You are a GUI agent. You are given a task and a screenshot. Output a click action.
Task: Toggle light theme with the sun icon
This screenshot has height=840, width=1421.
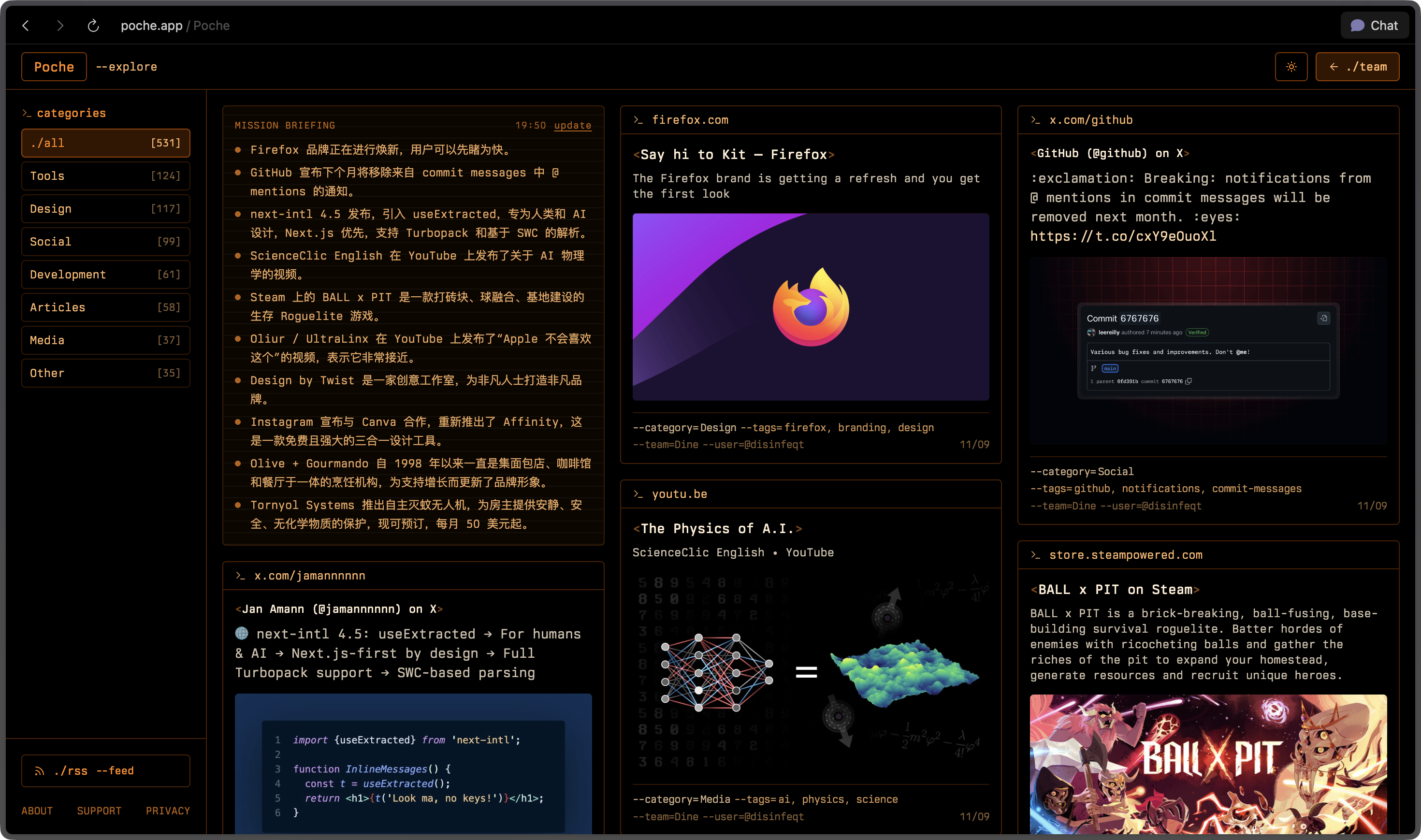point(1291,66)
